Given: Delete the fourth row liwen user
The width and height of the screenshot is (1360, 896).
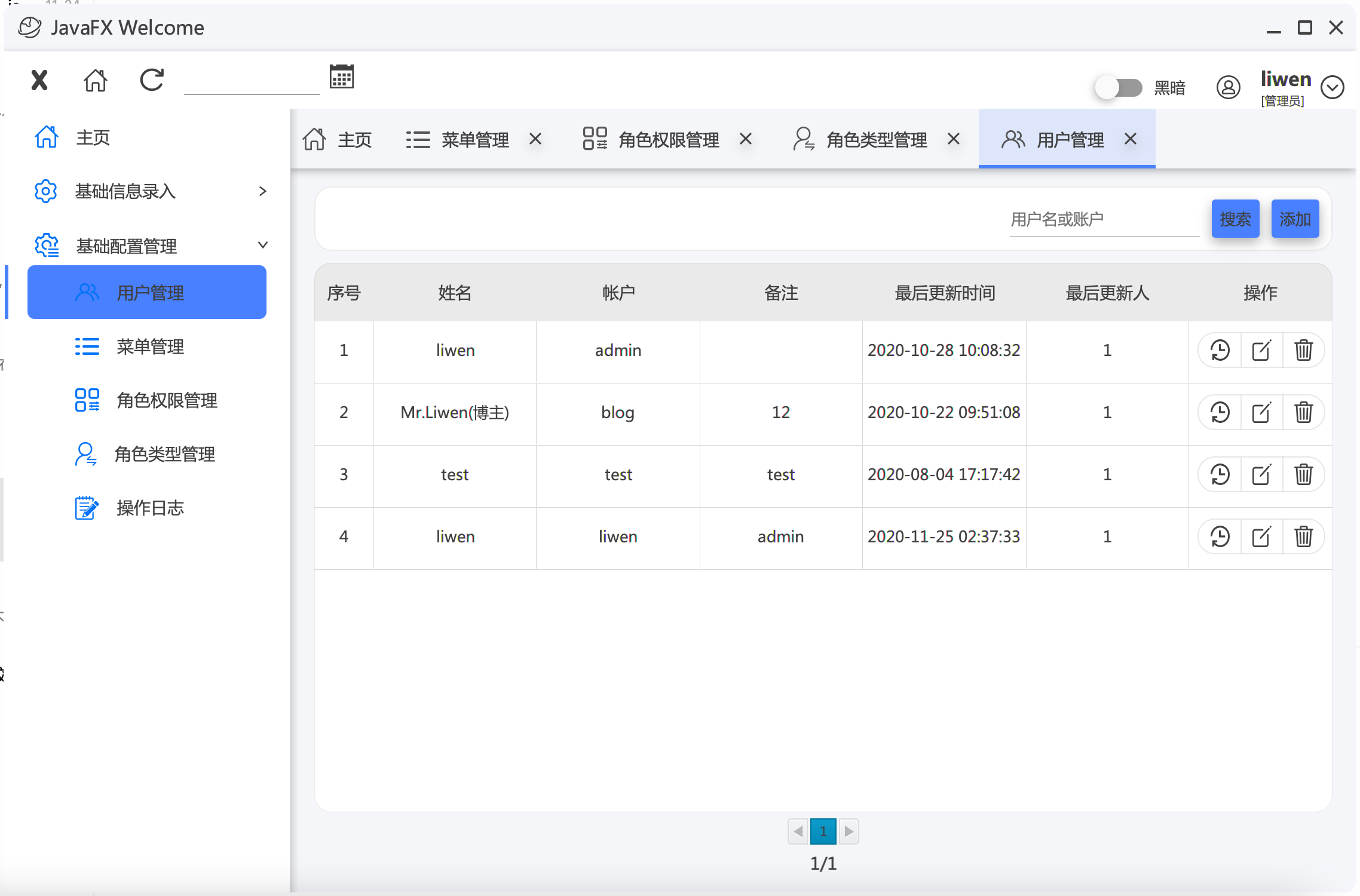Looking at the screenshot, I should tap(1303, 536).
